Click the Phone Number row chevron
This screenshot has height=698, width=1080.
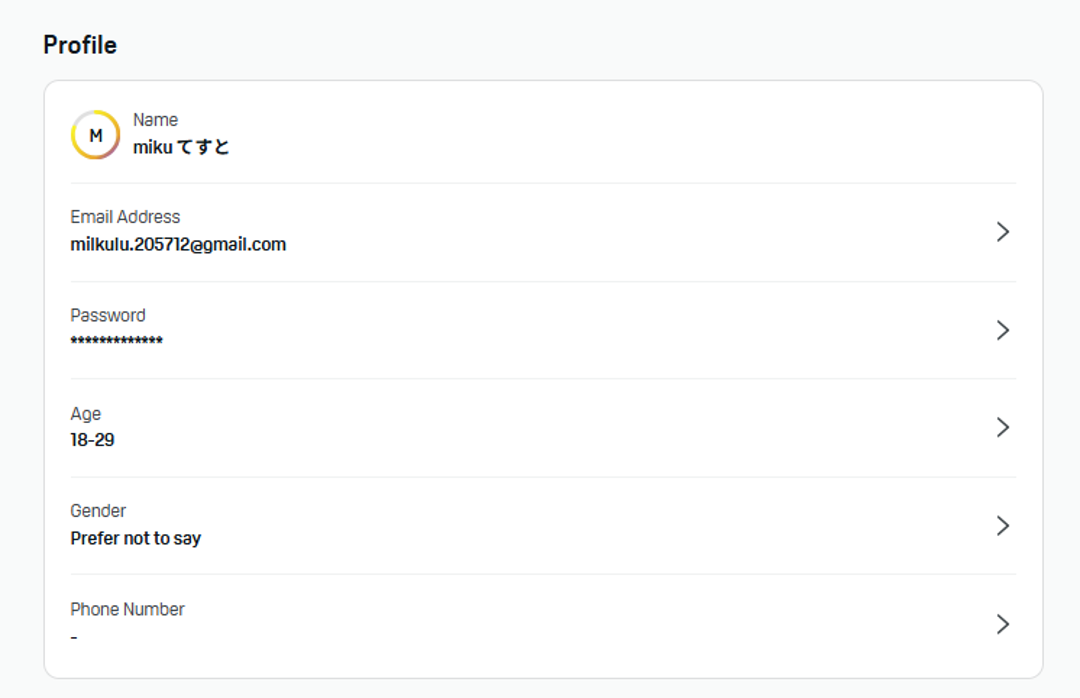click(x=1003, y=624)
